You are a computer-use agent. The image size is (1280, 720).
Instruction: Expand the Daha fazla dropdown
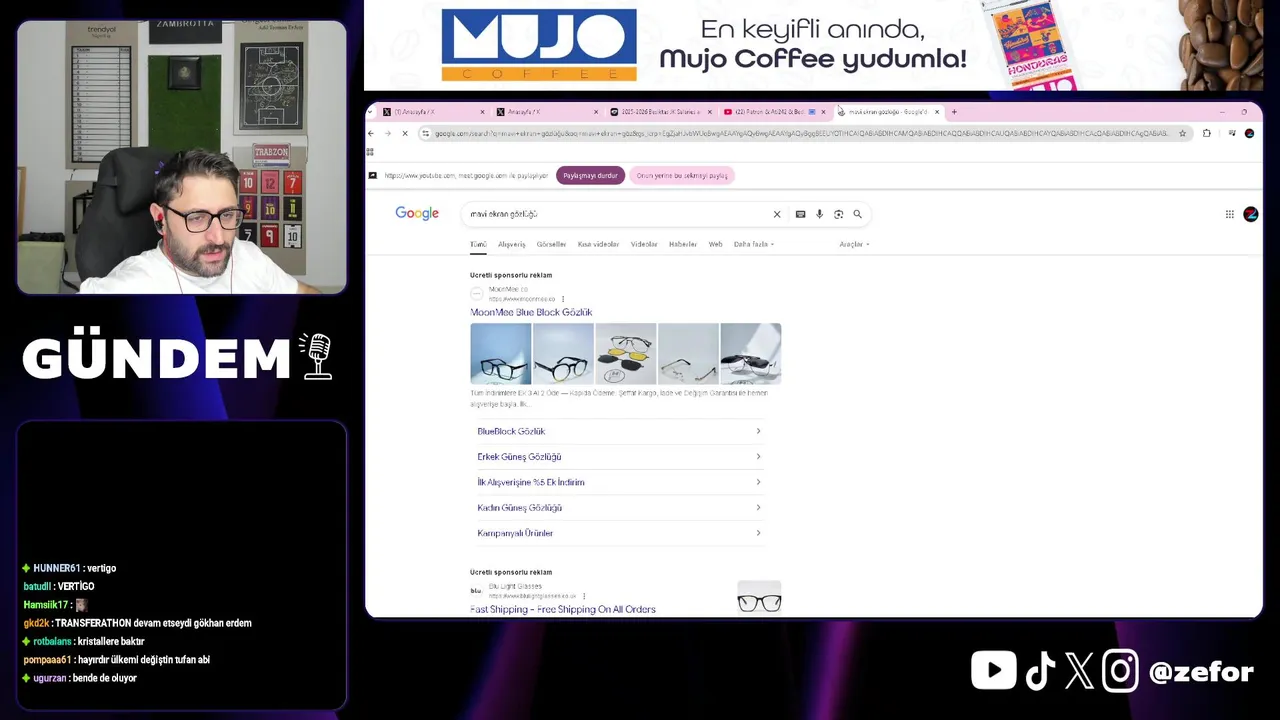point(754,244)
